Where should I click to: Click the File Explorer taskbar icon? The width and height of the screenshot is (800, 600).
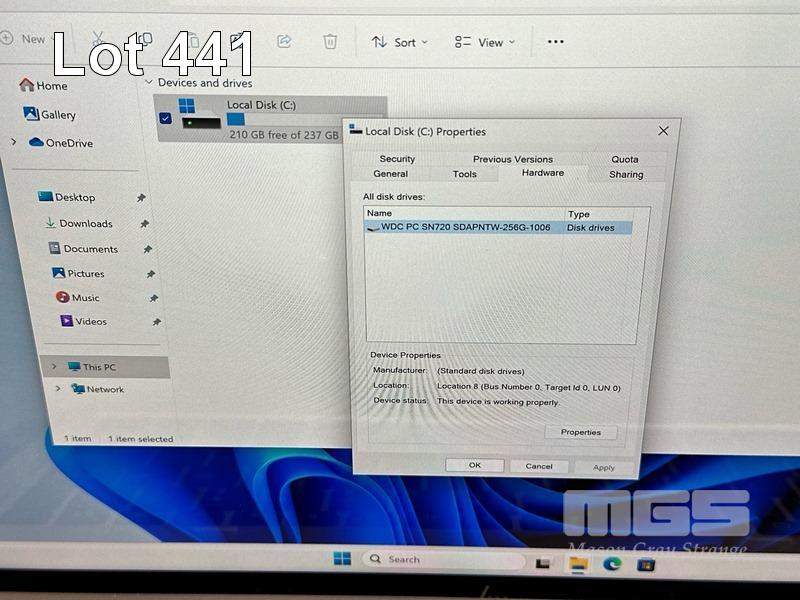(578, 564)
